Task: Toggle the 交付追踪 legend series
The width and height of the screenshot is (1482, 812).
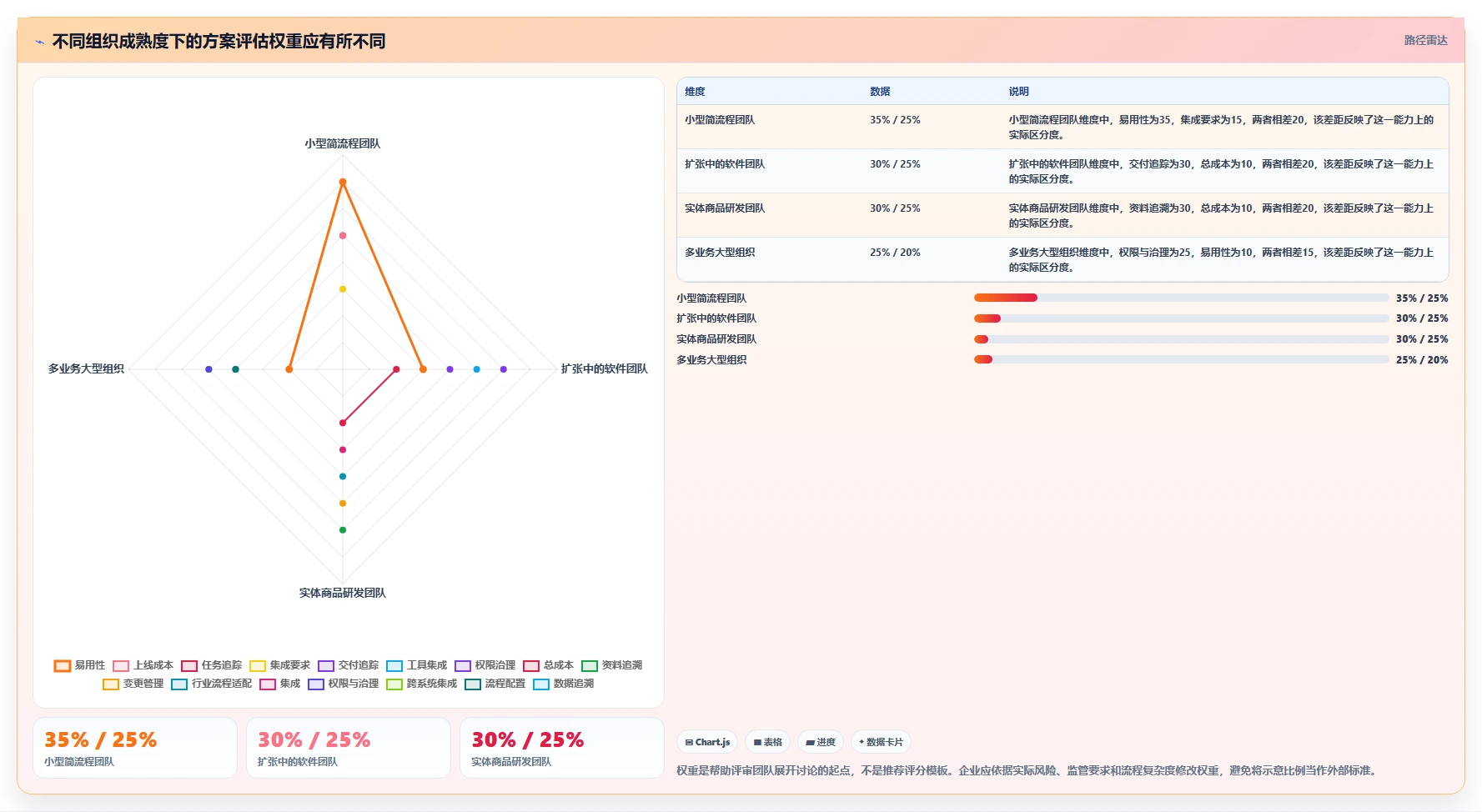Action: click(x=349, y=665)
